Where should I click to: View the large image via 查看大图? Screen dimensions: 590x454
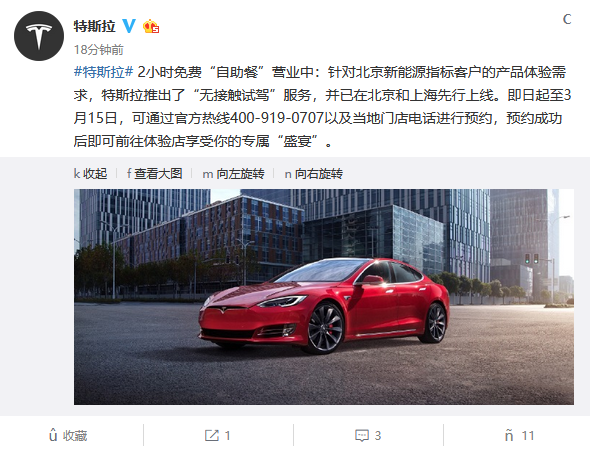click(155, 174)
